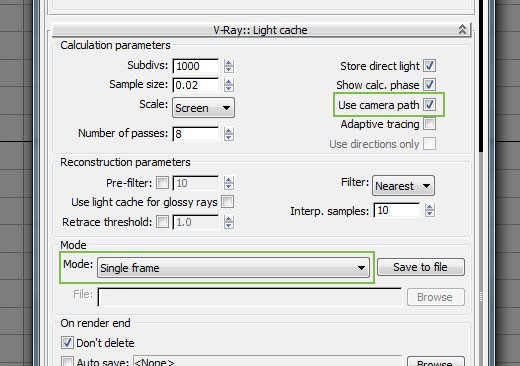Collapse the V-Ray Light cache rollout
Image resolution: width=520 pixels, height=366 pixels.
[262, 30]
